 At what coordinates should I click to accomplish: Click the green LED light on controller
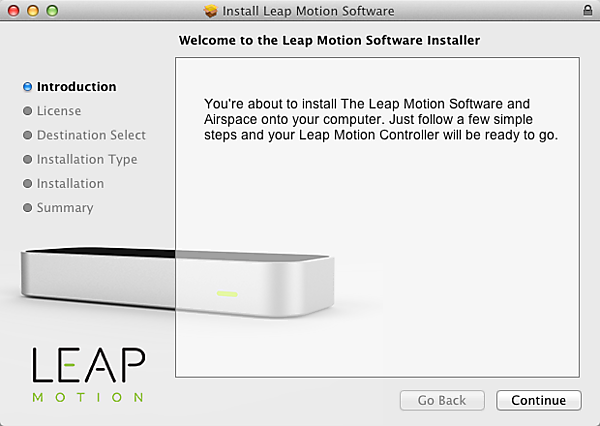click(x=227, y=294)
